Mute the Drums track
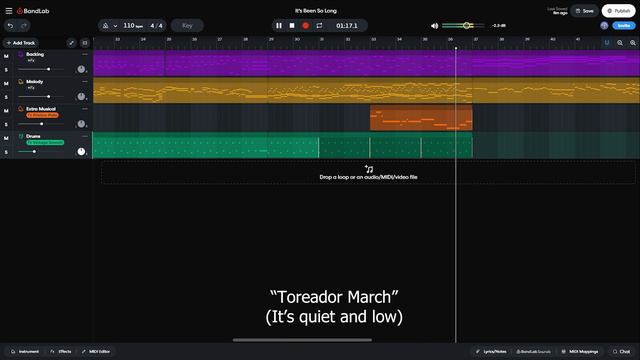Viewport: 640px width, 360px height. 6,138
